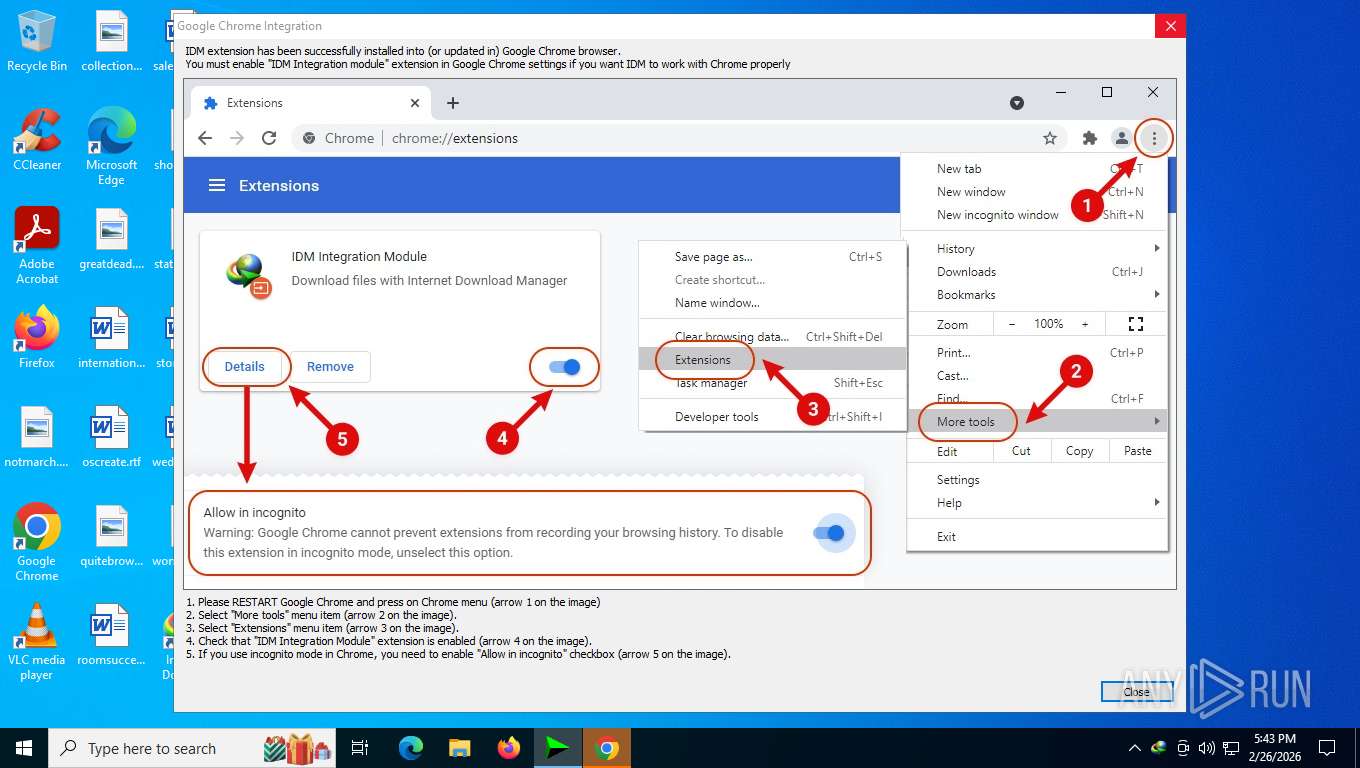Screen dimensions: 1360x768
Task: Show hidden system tray icons
Action: (x=1134, y=748)
